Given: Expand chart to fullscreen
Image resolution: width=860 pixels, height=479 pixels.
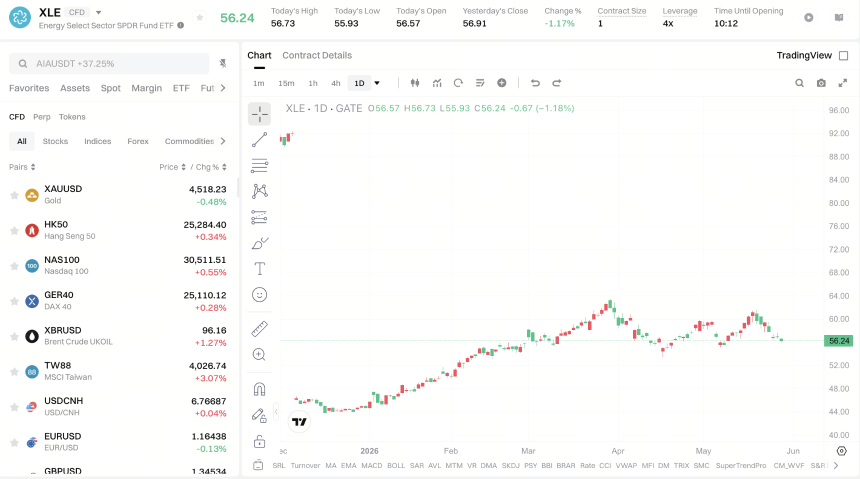Looking at the screenshot, I should 843,83.
